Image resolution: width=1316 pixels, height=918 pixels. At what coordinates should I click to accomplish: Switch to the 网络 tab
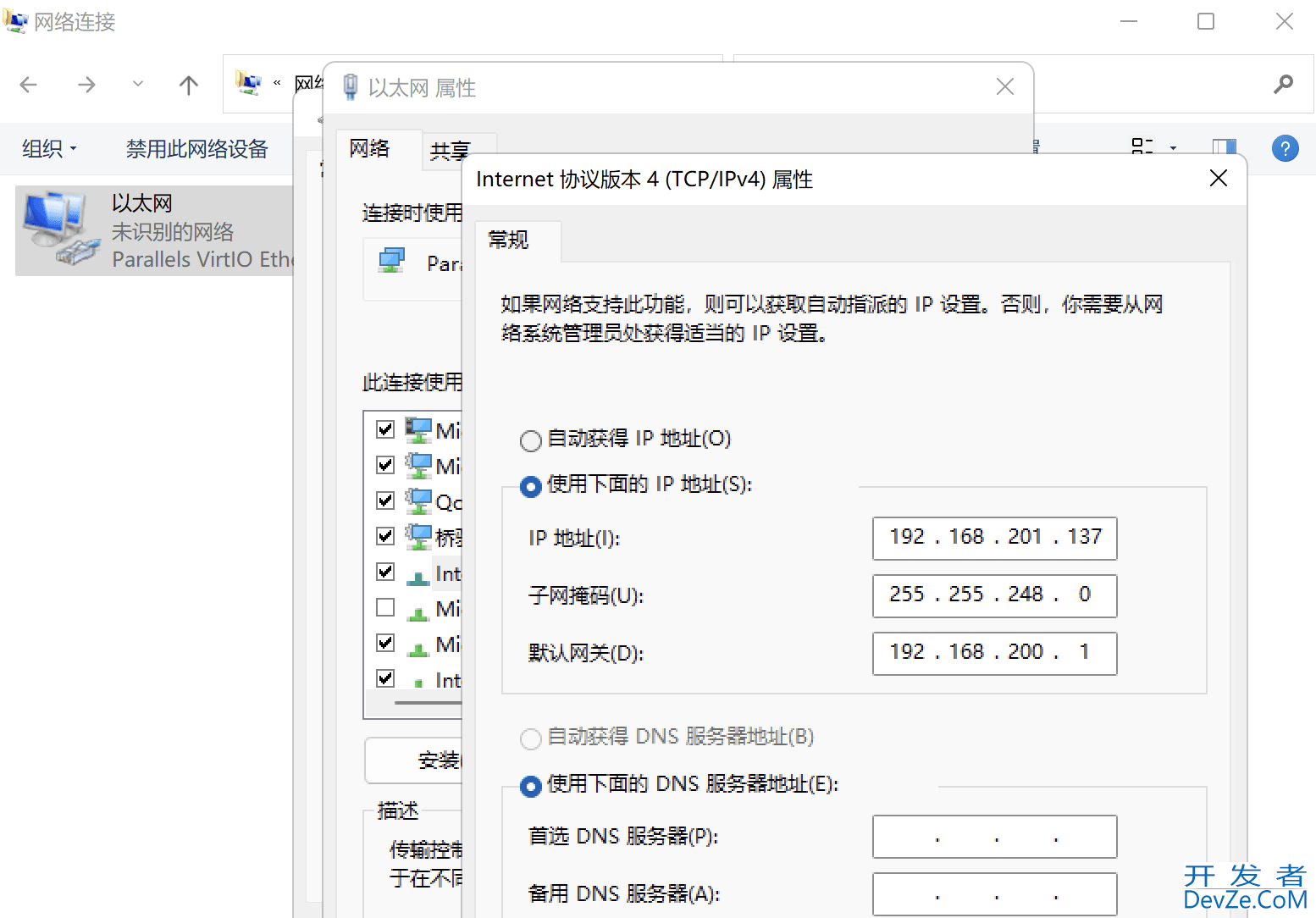(x=369, y=149)
